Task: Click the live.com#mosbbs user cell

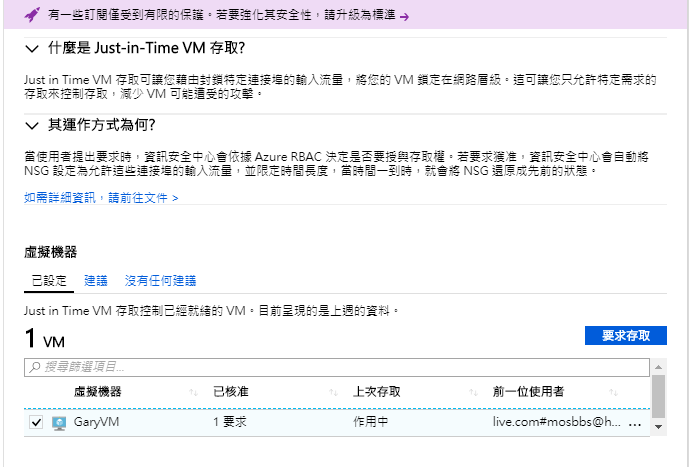Action: click(556, 422)
